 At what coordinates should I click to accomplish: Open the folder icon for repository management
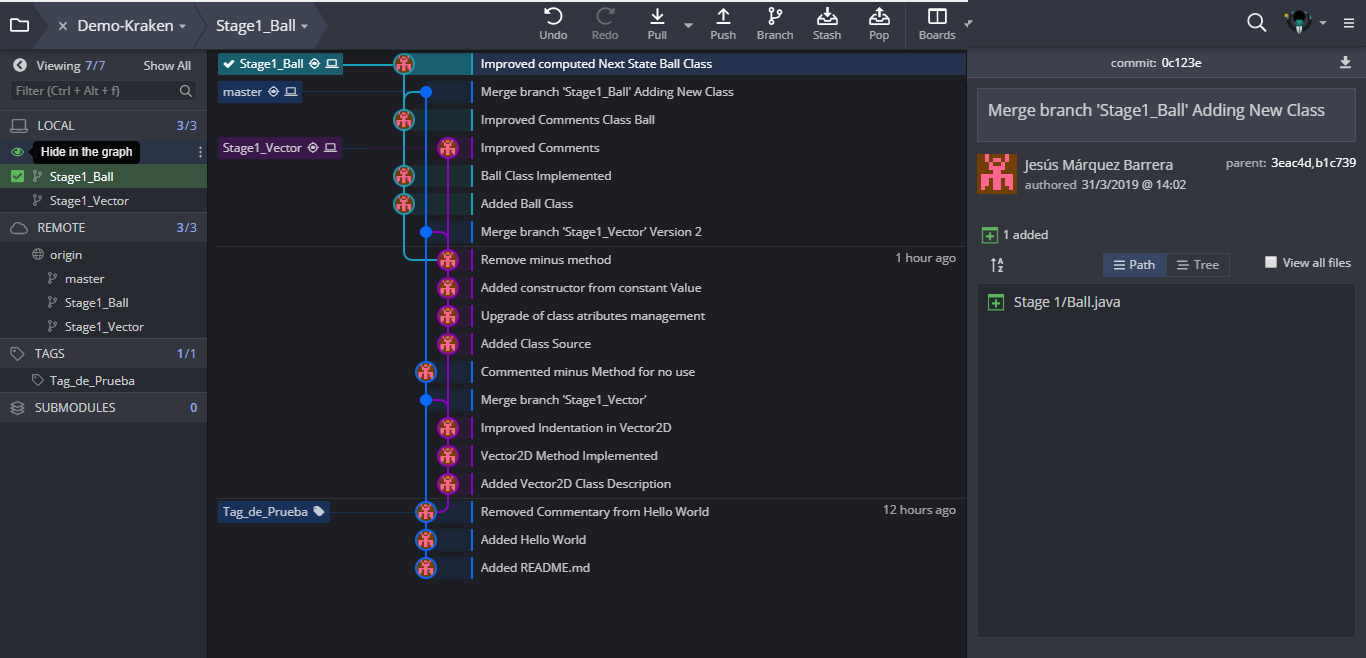(x=19, y=25)
